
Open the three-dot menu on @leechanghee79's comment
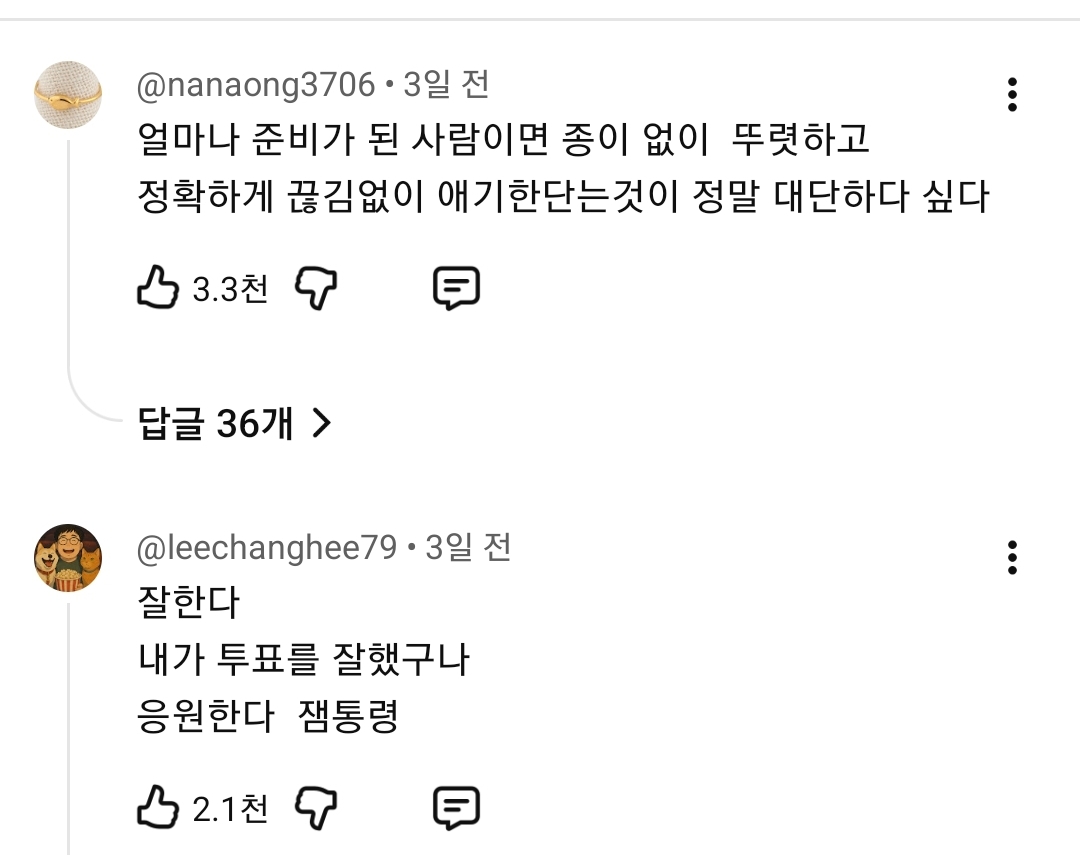(1014, 557)
